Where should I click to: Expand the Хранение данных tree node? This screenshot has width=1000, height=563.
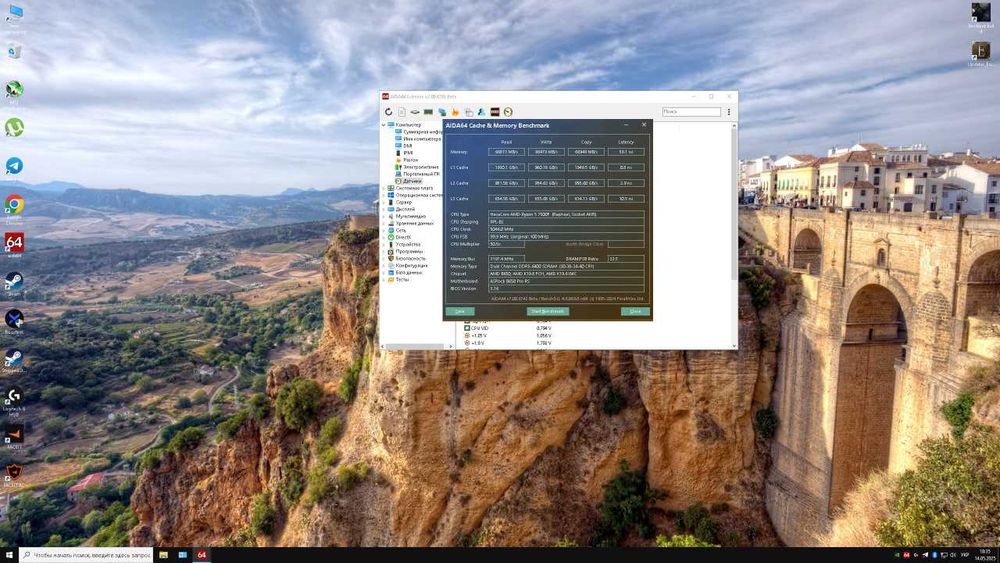[384, 223]
